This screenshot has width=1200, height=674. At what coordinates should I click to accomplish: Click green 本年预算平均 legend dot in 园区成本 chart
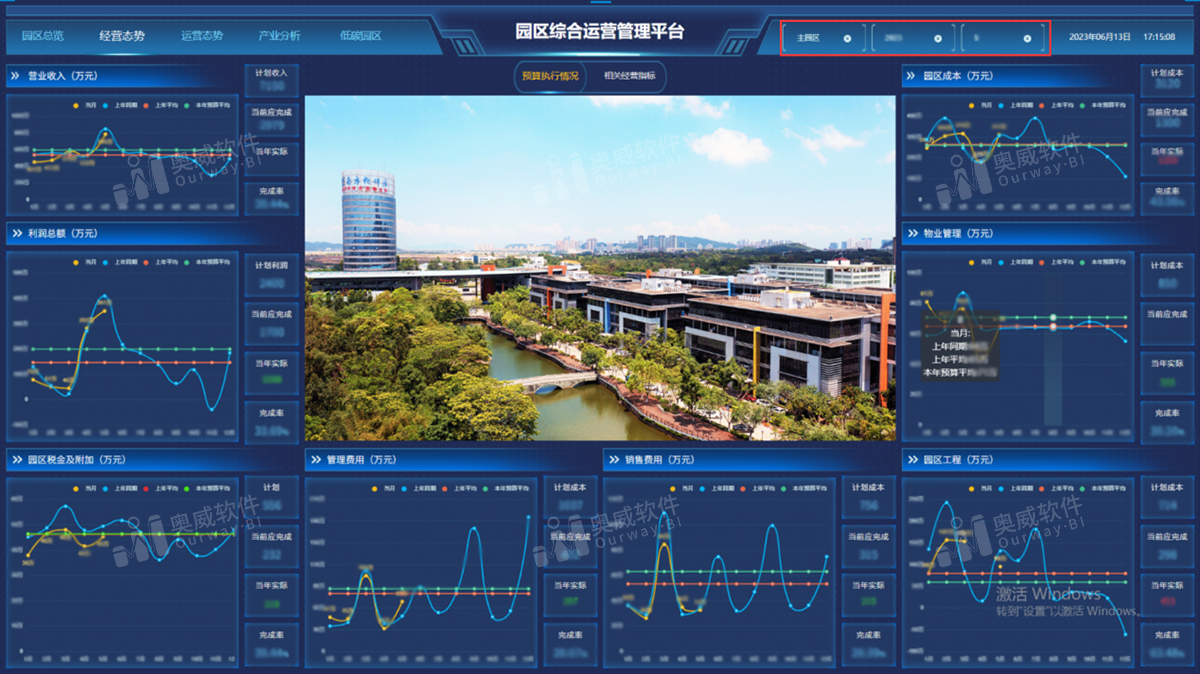pos(1084,104)
